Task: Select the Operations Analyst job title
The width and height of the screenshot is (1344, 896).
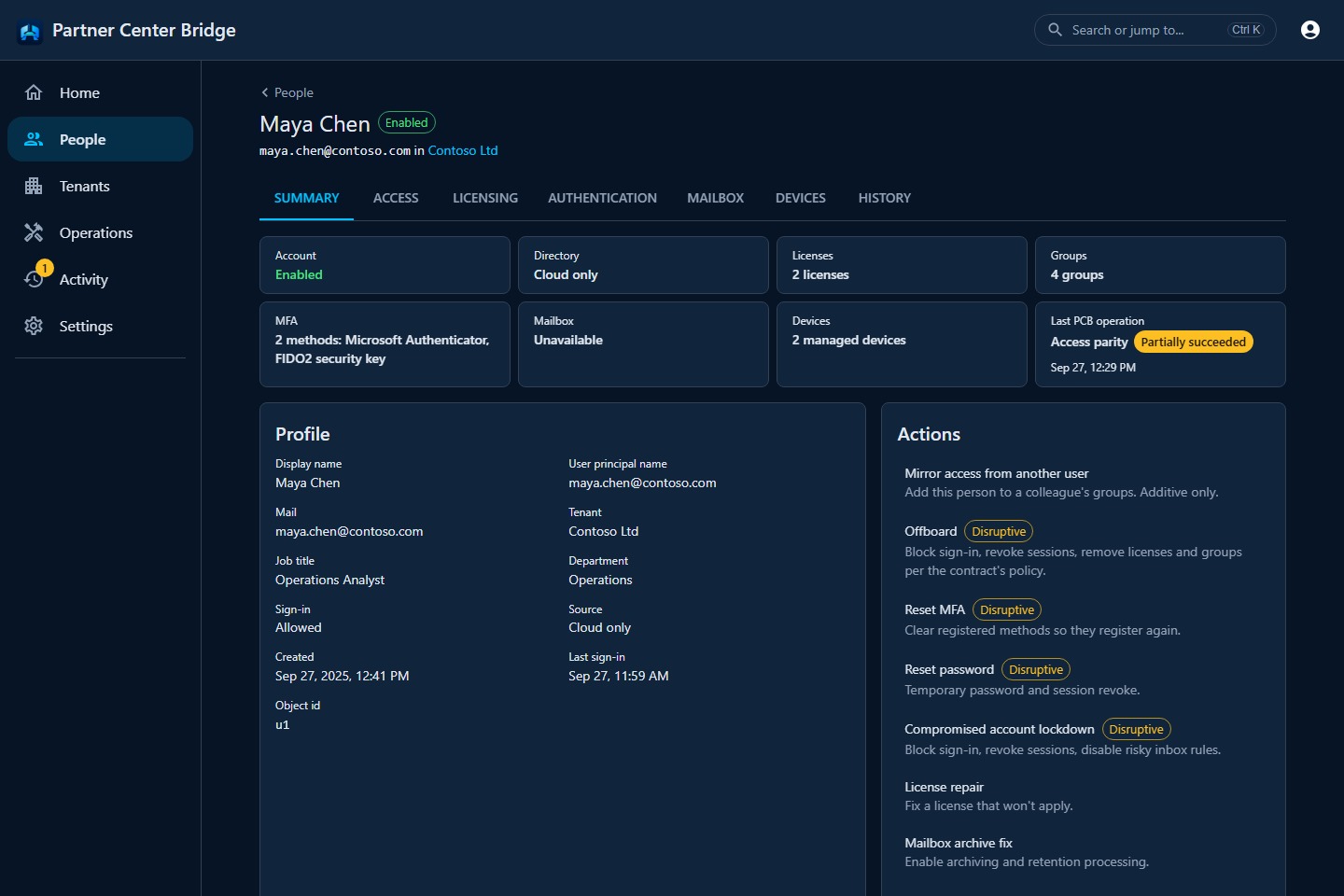Action: [x=329, y=580]
